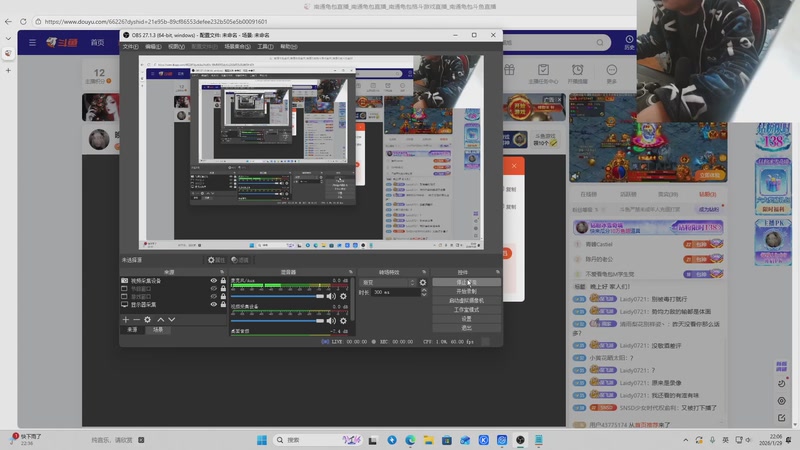Open Windows Start button on taskbar
The width and height of the screenshot is (800, 450).
click(262, 440)
